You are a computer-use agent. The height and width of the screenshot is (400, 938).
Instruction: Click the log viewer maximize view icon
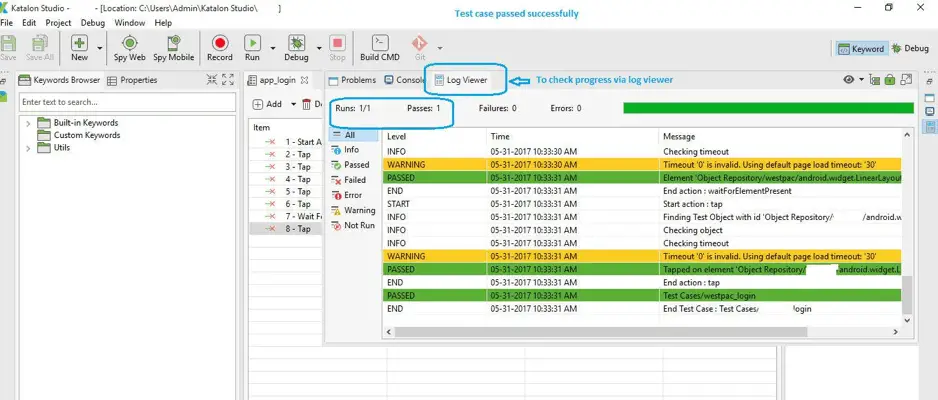coord(906,80)
